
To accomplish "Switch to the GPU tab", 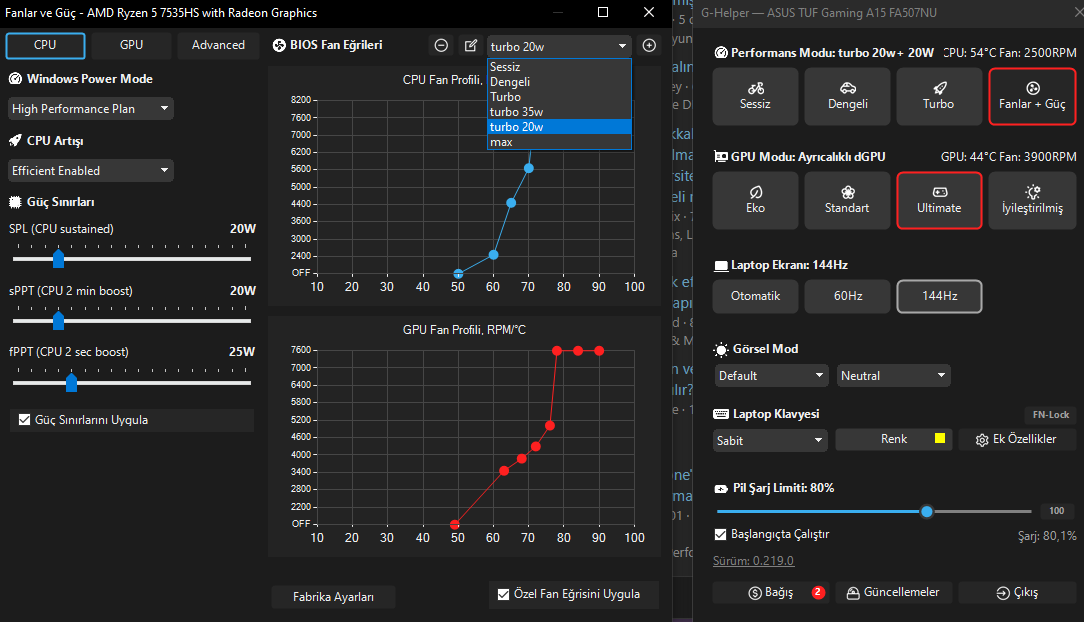I will pyautogui.click(x=131, y=45).
